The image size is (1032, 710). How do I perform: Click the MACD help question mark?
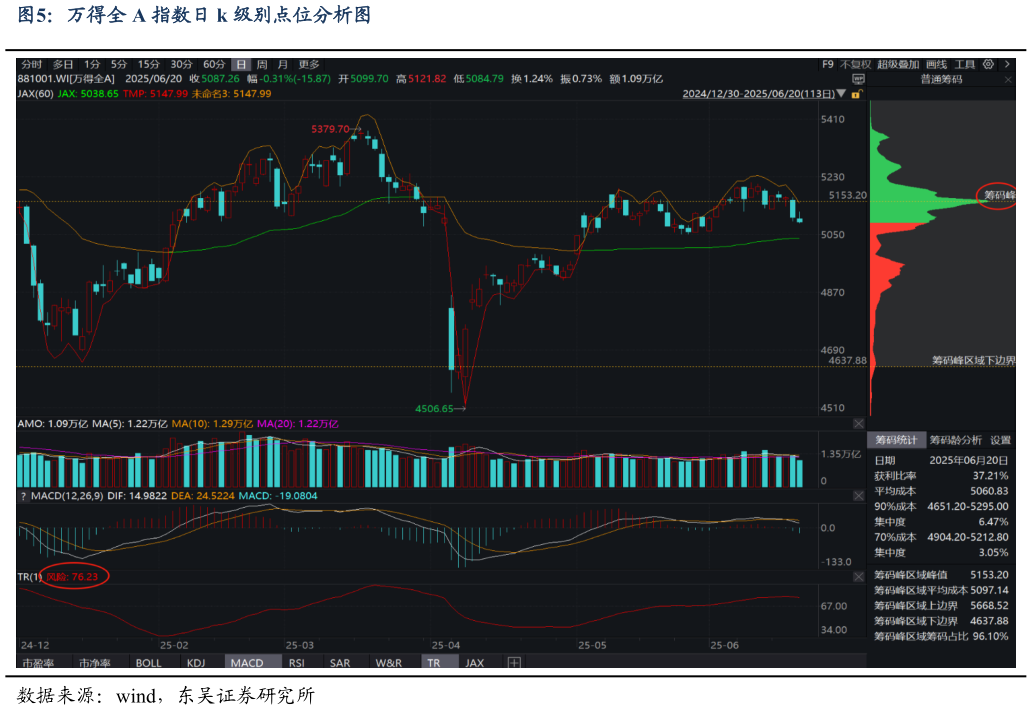point(22,495)
